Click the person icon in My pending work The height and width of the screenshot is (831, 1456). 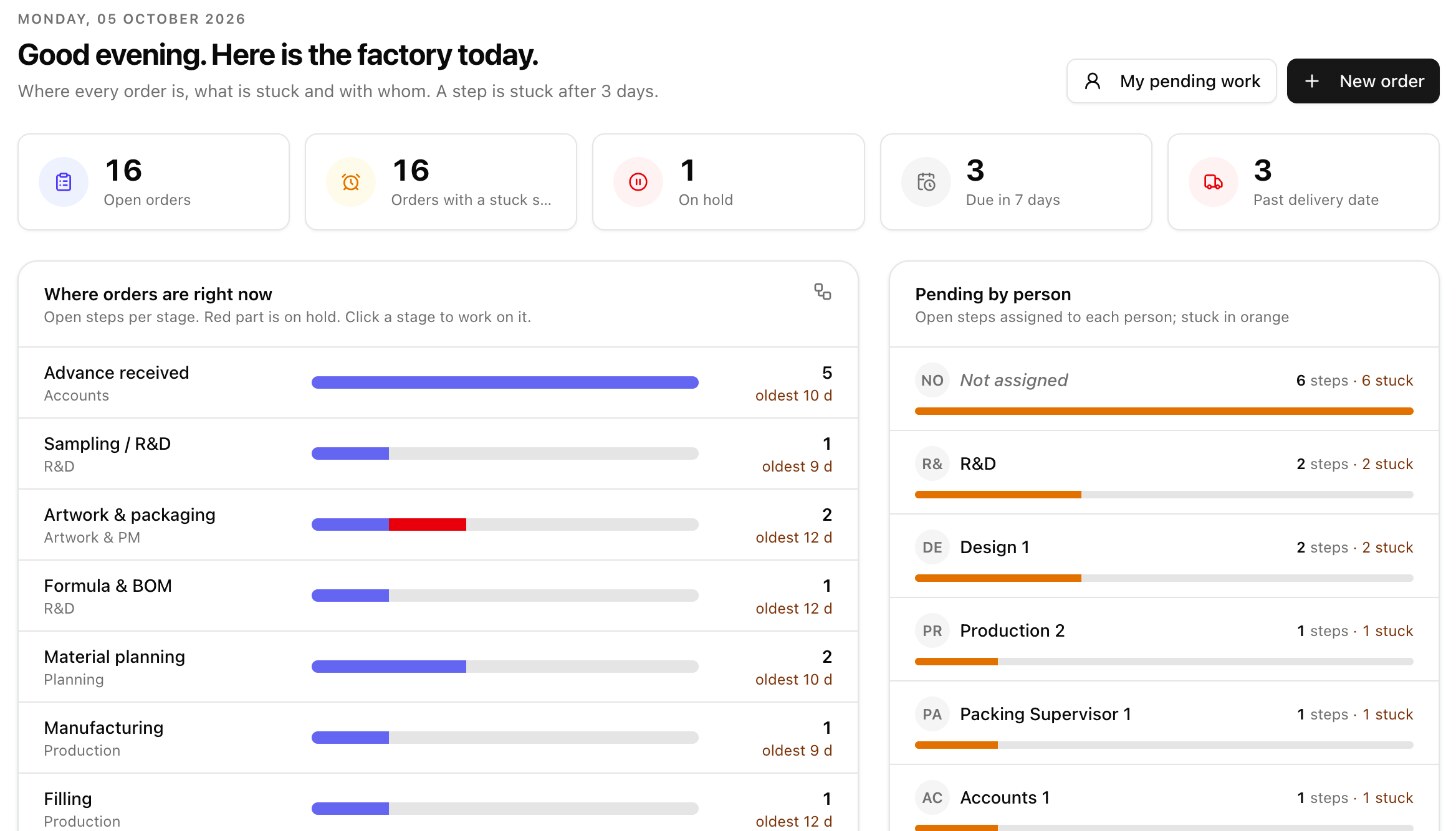[1093, 81]
